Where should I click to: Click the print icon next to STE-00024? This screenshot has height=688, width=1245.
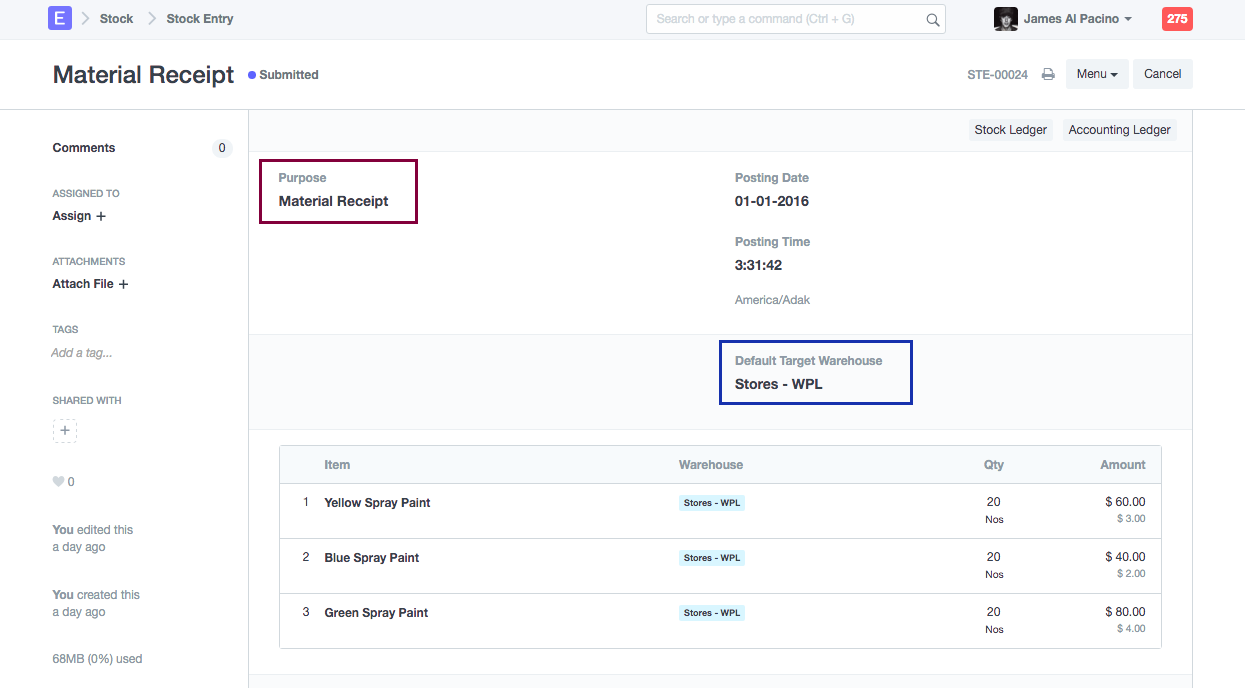click(x=1048, y=74)
